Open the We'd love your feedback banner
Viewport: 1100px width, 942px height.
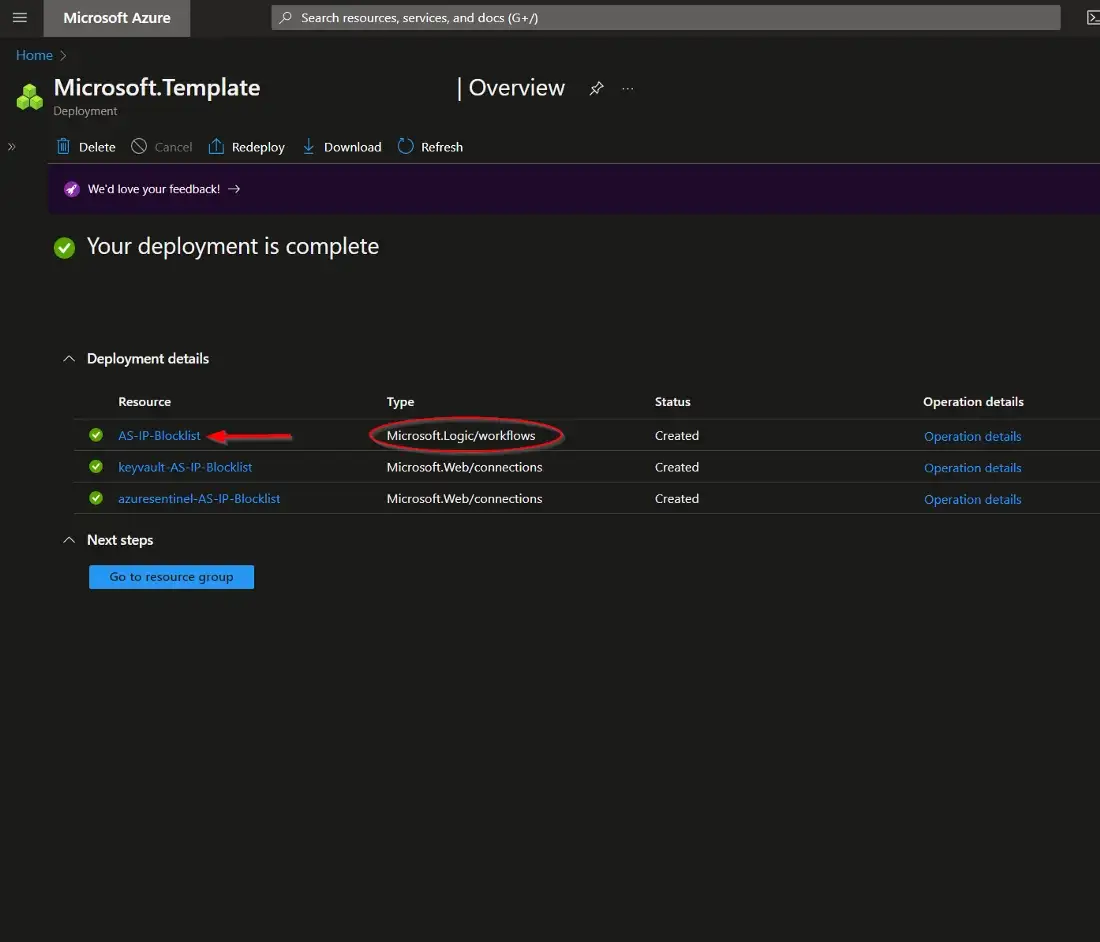click(154, 189)
